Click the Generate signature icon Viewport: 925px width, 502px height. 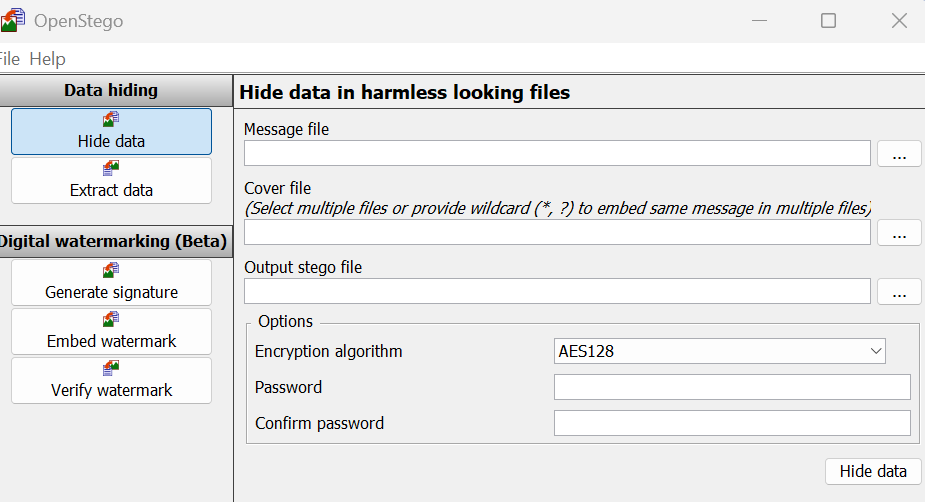(111, 271)
